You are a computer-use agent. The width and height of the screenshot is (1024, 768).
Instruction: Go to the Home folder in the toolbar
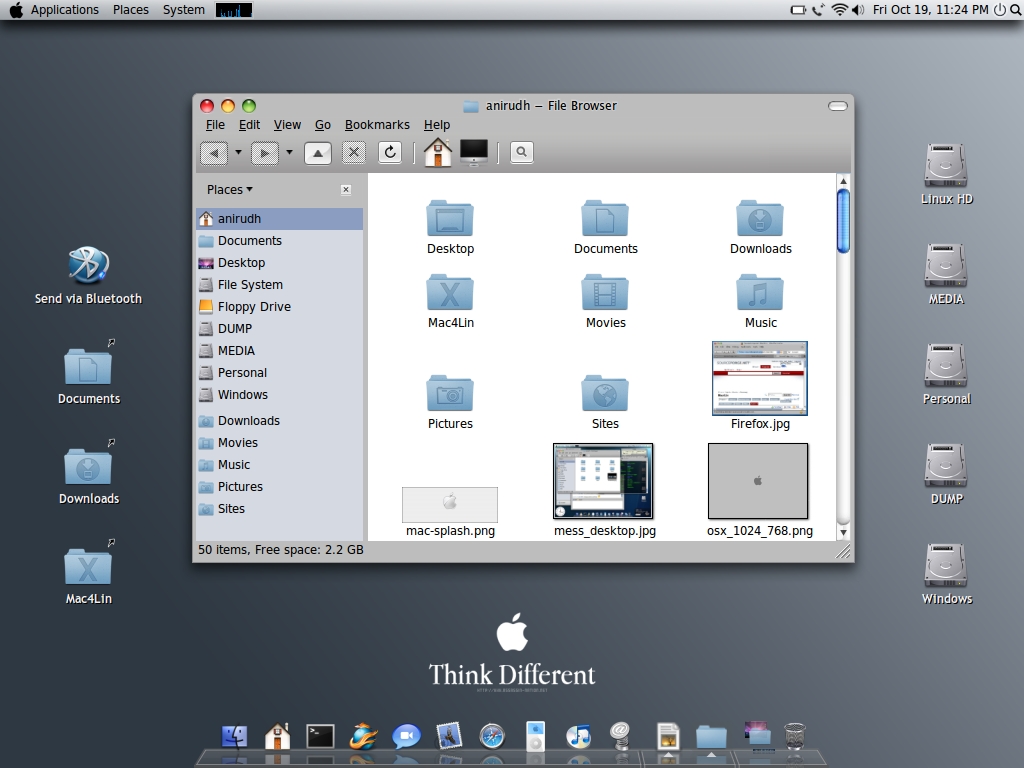point(438,153)
